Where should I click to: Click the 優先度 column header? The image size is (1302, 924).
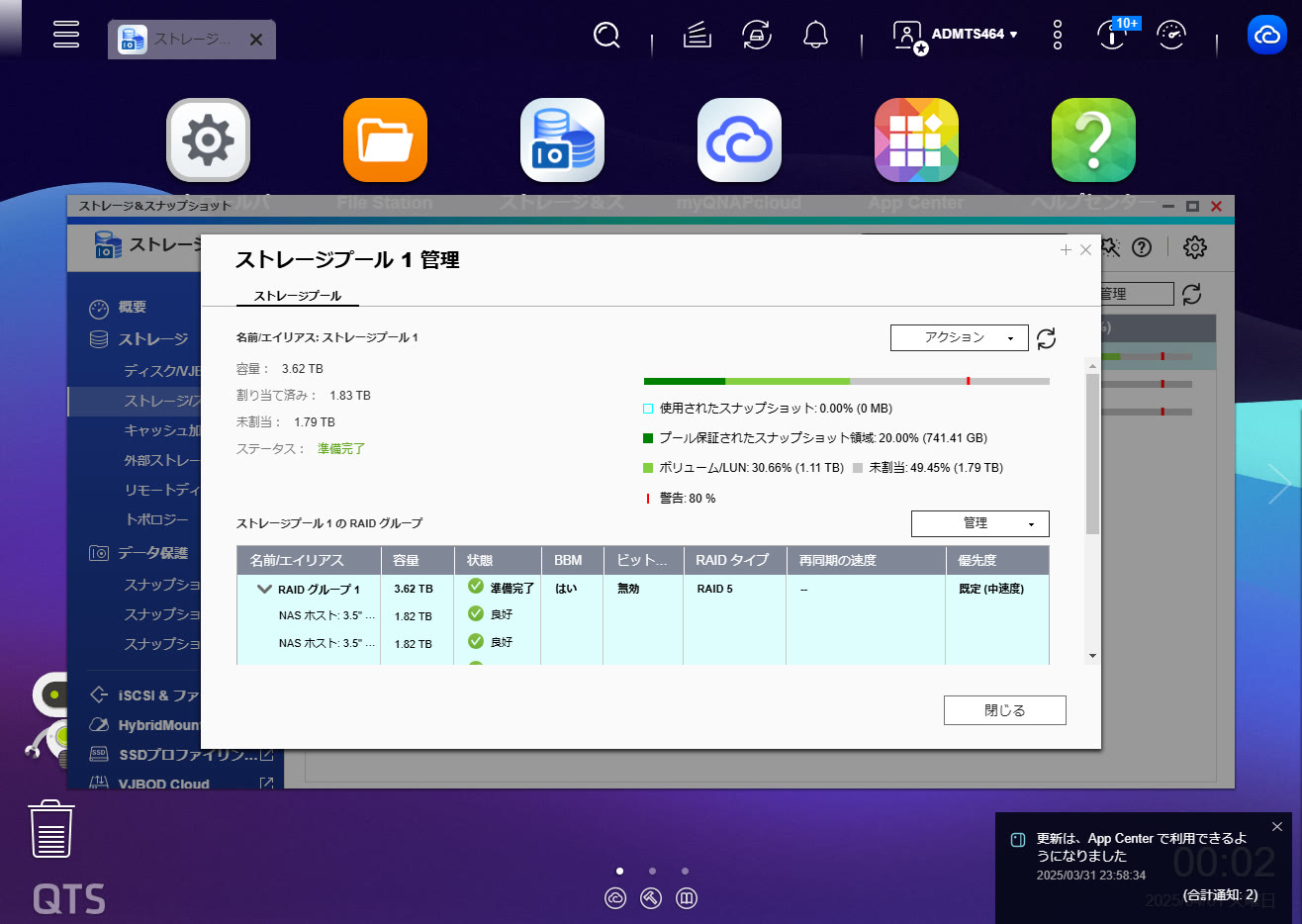point(997,560)
